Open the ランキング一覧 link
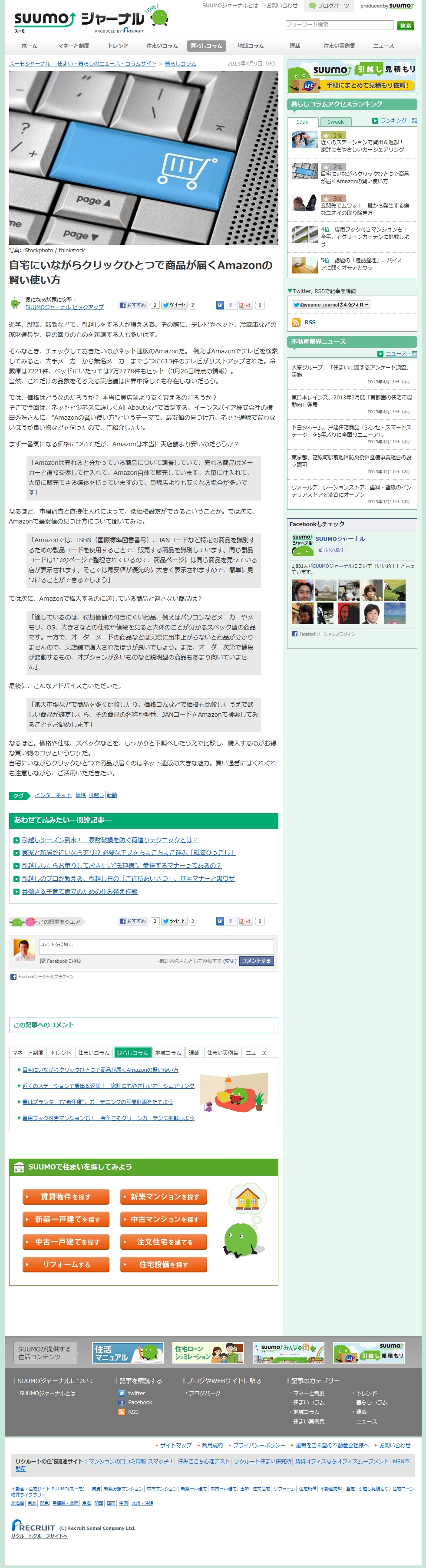The width and height of the screenshot is (426, 1568). coord(399,121)
